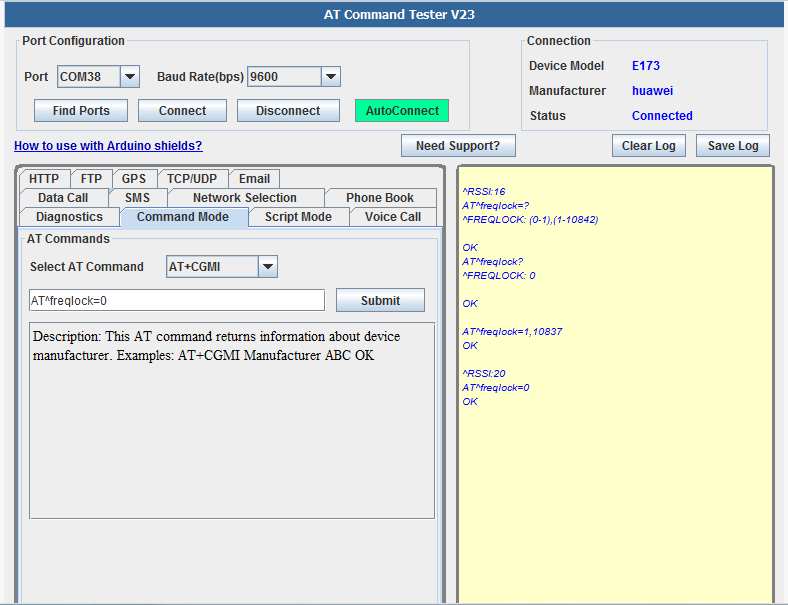Click the ^RSSI:16 log line
Screen dimensions: 788x605
484,191
